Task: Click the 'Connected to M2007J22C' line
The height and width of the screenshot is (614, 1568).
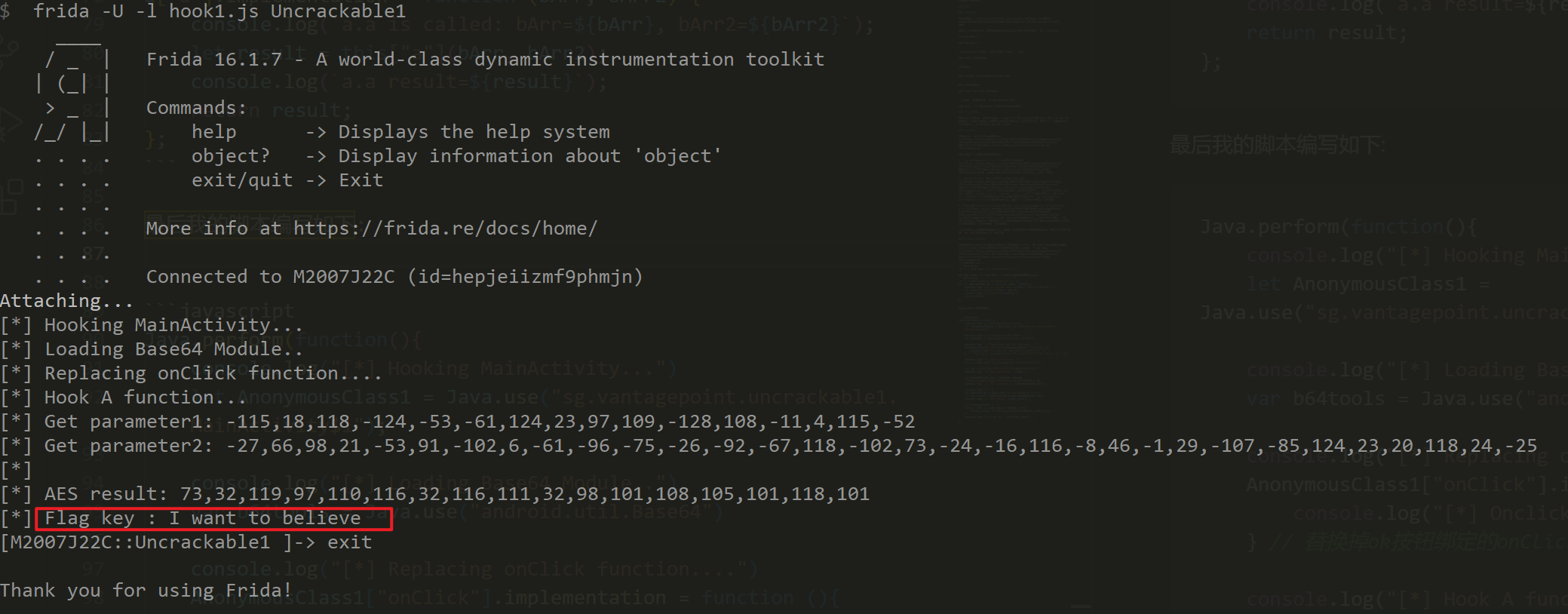Action: point(394,277)
